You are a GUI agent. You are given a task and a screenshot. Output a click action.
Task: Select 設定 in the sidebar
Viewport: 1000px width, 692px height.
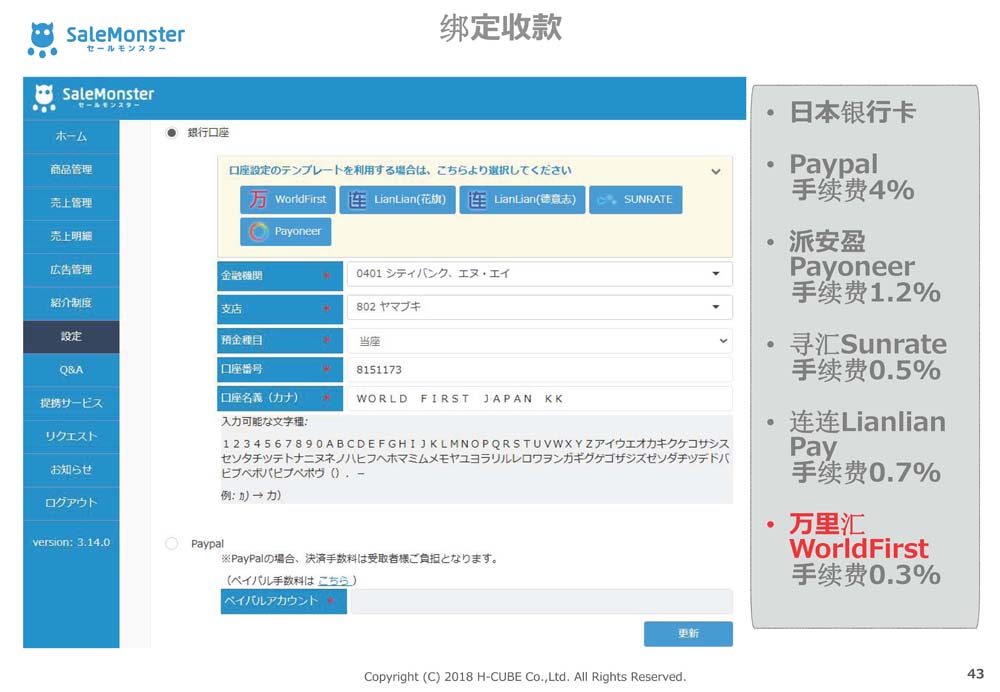point(71,337)
